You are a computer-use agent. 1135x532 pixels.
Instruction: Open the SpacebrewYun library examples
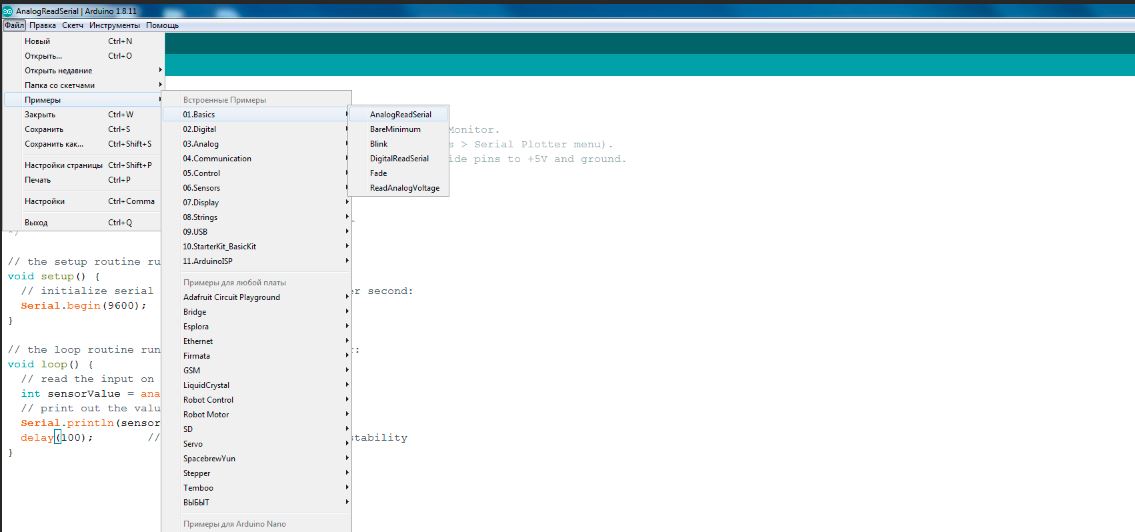256,458
